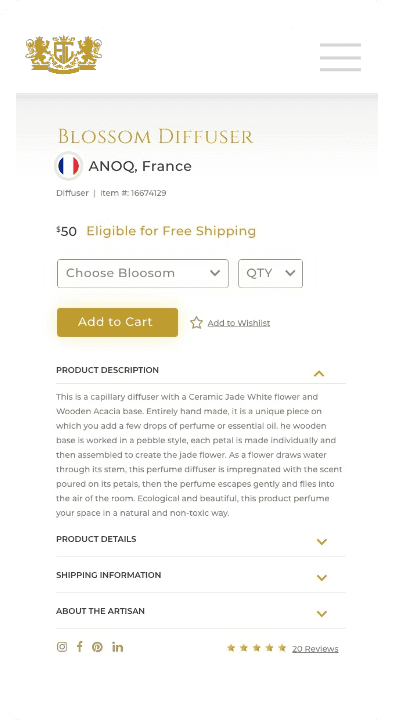Screen dimensions: 394x720
Task: Click the Eligible for Free Shipping text
Action: [x=171, y=231]
